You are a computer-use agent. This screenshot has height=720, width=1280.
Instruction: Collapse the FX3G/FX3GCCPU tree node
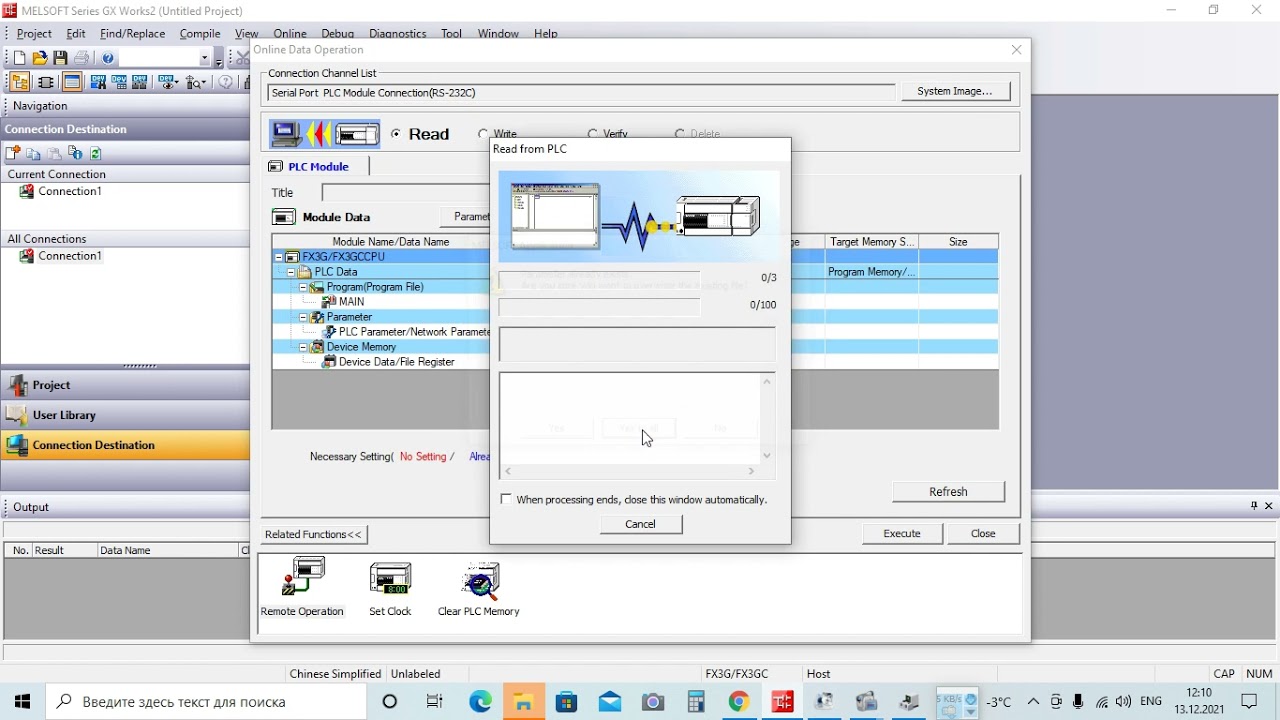tap(279, 257)
